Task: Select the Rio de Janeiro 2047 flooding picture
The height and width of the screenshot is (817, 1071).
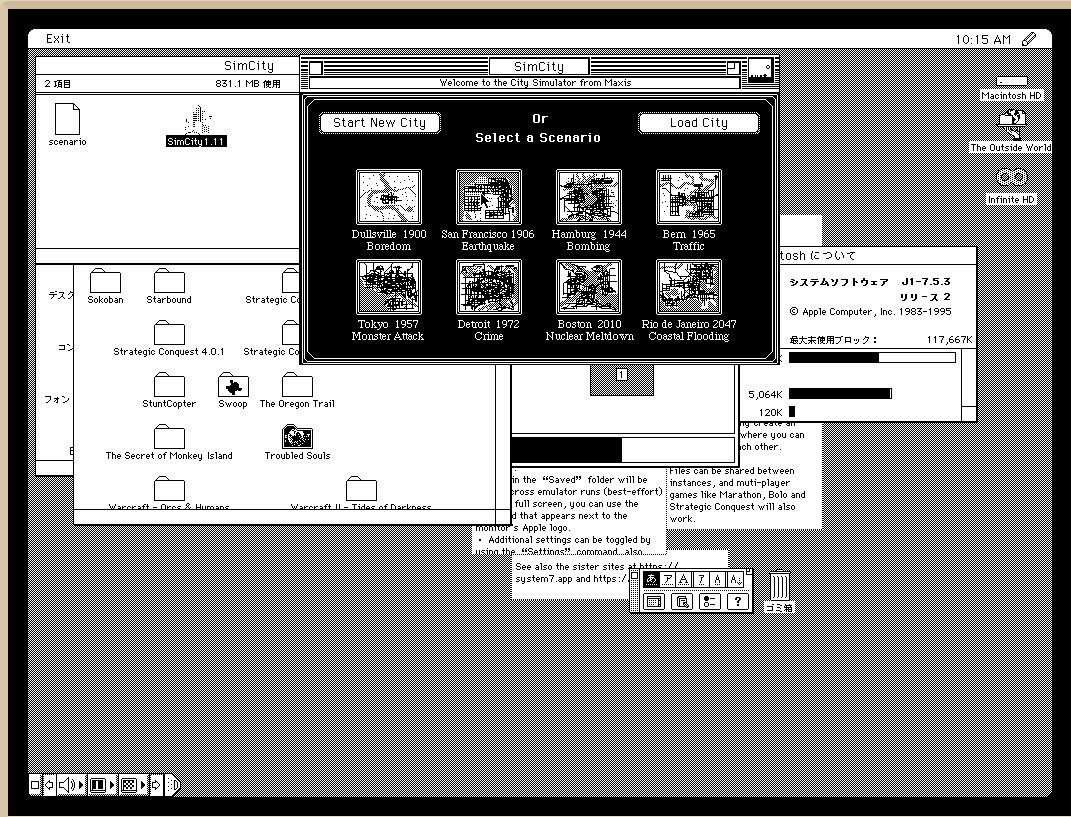Action: pyautogui.click(x=688, y=287)
